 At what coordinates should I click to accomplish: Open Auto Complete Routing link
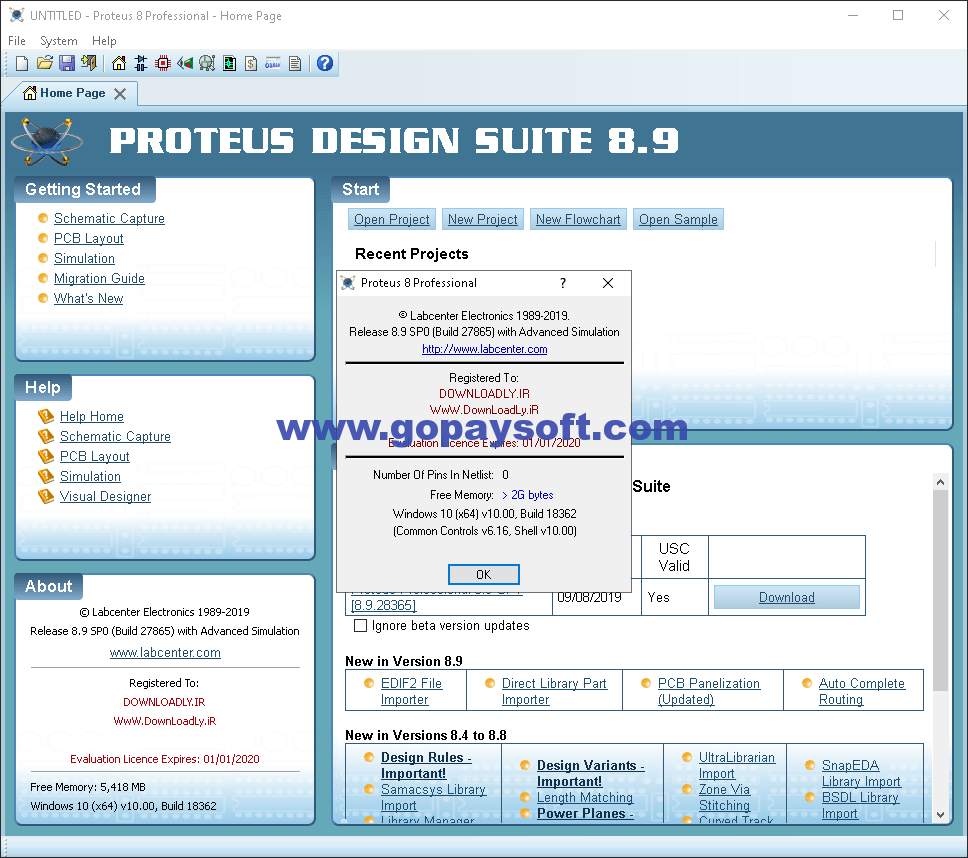pyautogui.click(x=861, y=691)
